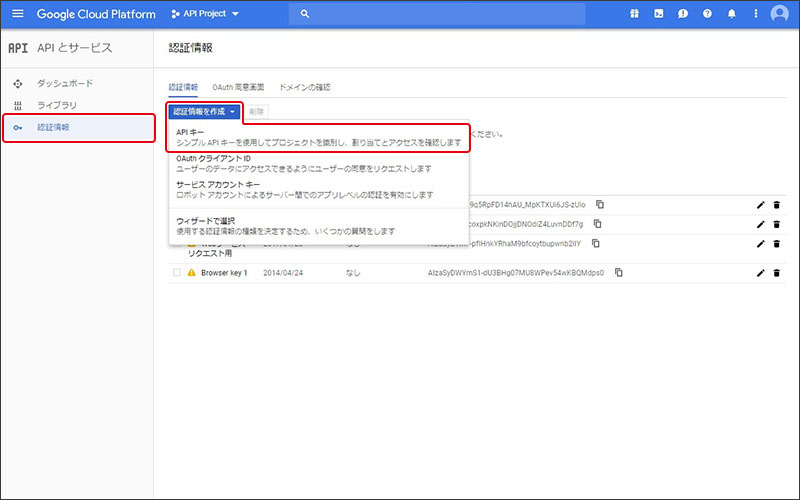Copy the key ending in DDf7g
The image size is (800, 500).
tap(597, 224)
